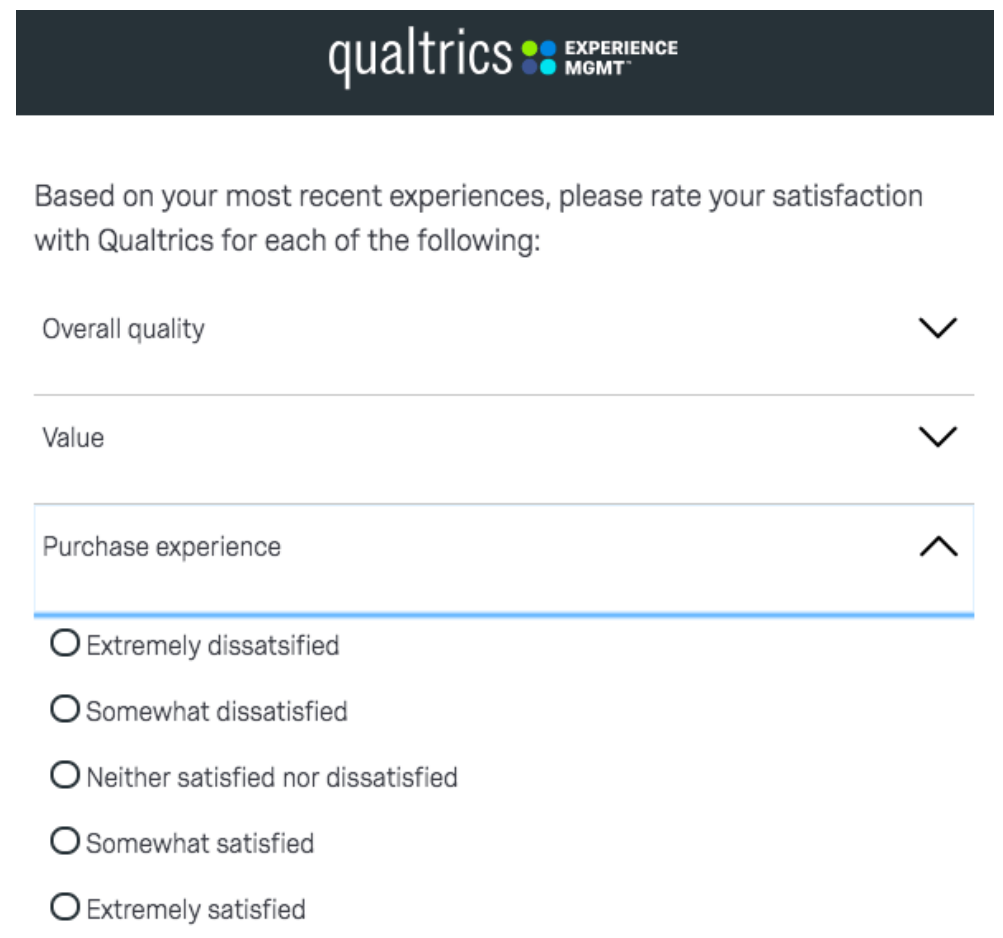
Task: Expand the Value chevron arrow
Action: [x=937, y=437]
